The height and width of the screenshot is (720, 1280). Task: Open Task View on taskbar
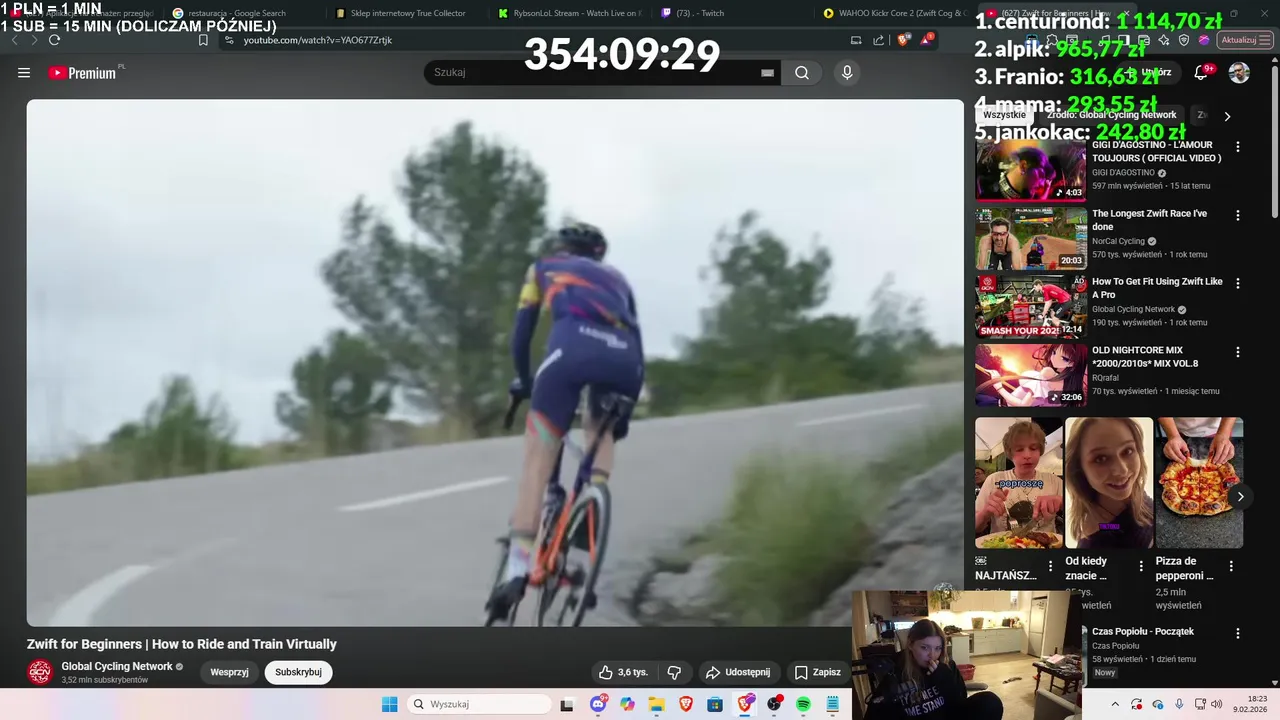pyautogui.click(x=567, y=704)
